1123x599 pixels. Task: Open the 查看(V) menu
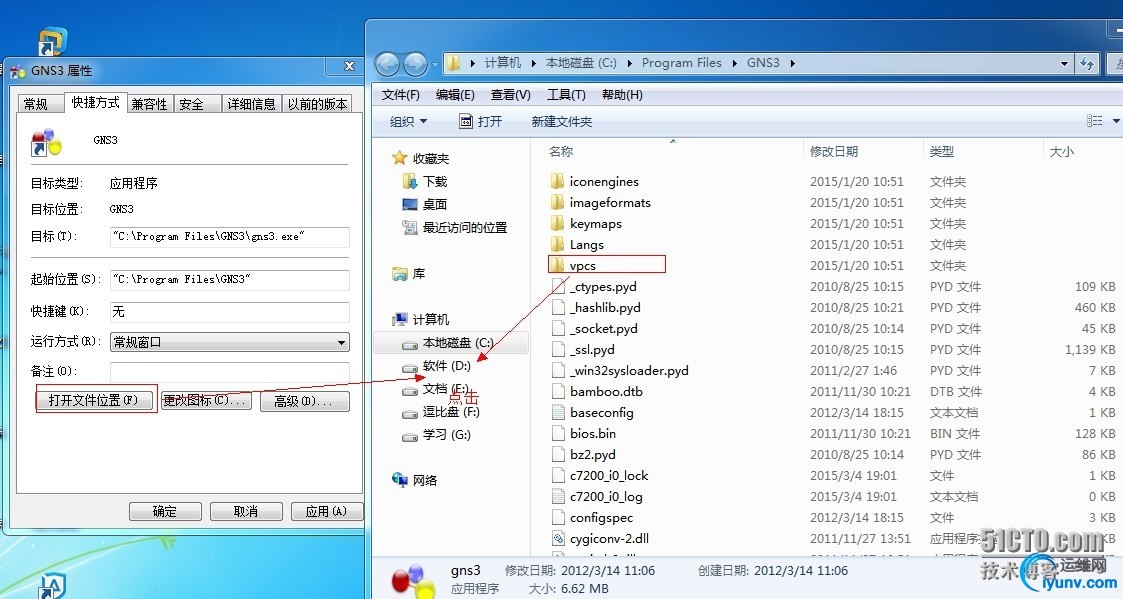511,95
